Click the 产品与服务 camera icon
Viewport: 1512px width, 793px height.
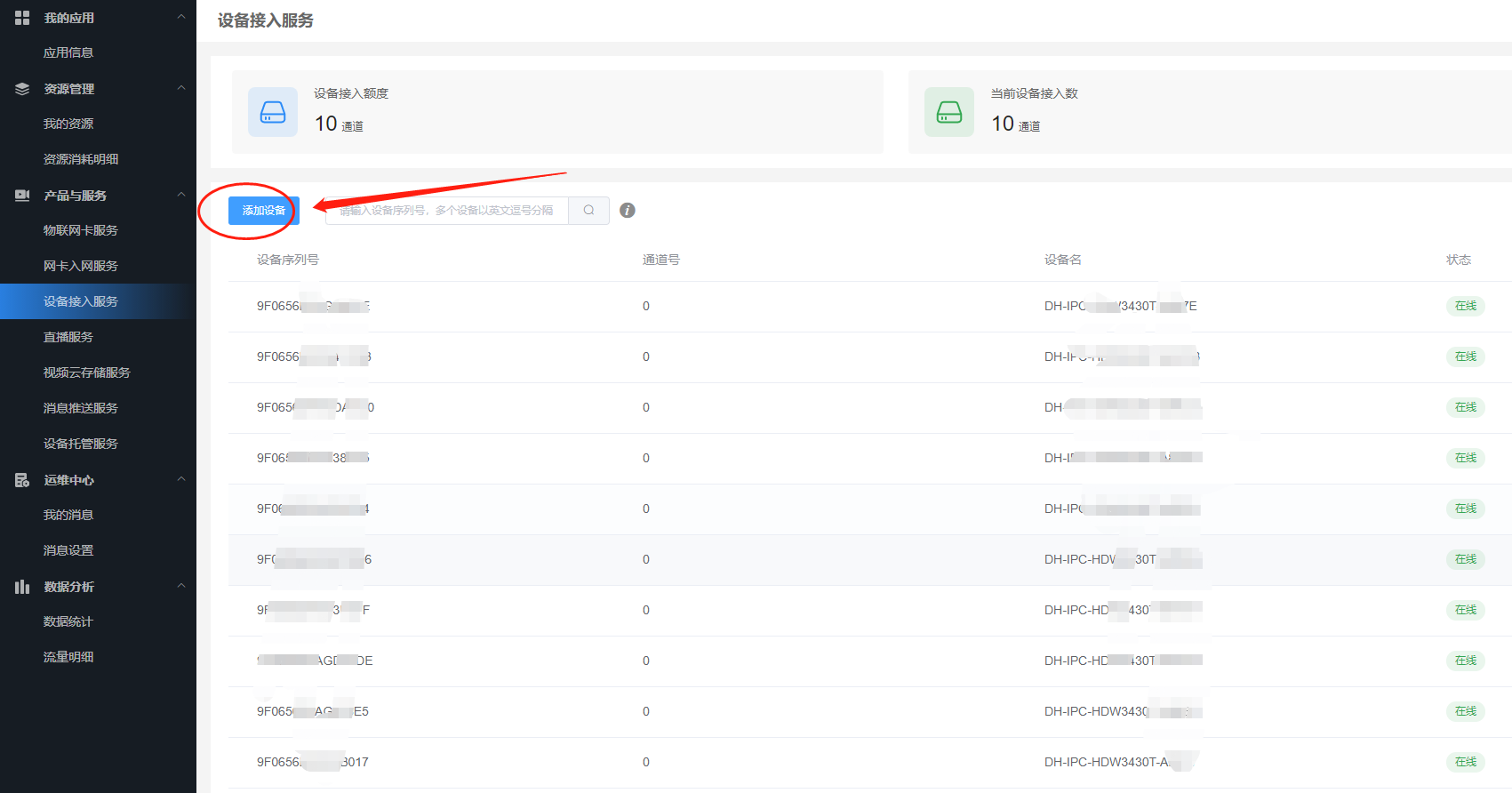[x=22, y=196]
